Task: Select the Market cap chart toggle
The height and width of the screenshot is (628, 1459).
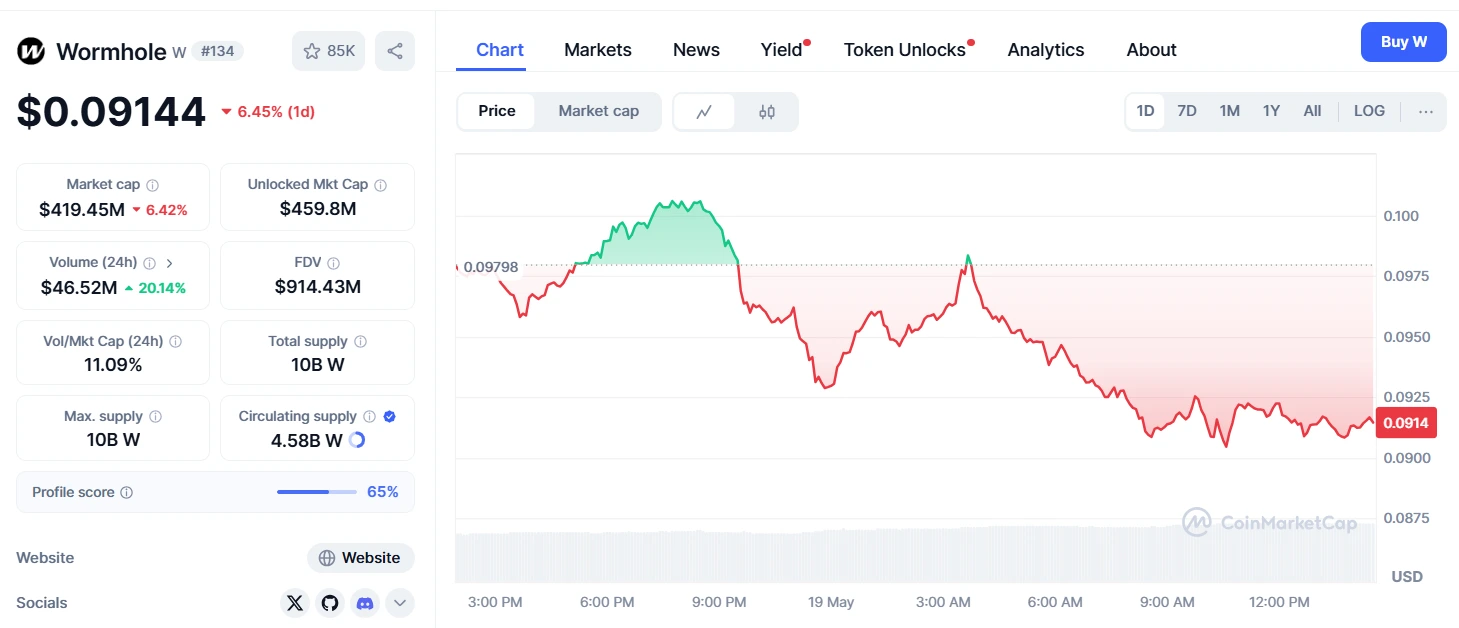Action: [598, 111]
